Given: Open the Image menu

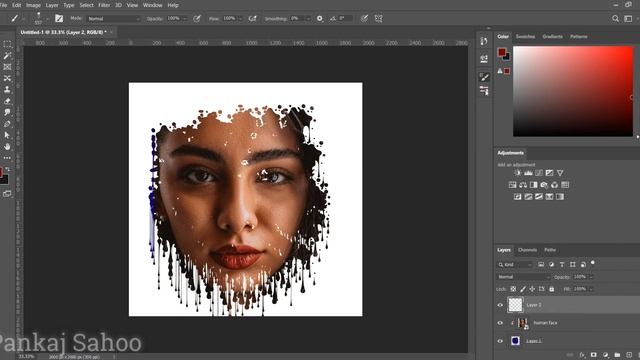Looking at the screenshot, I should [x=33, y=5].
